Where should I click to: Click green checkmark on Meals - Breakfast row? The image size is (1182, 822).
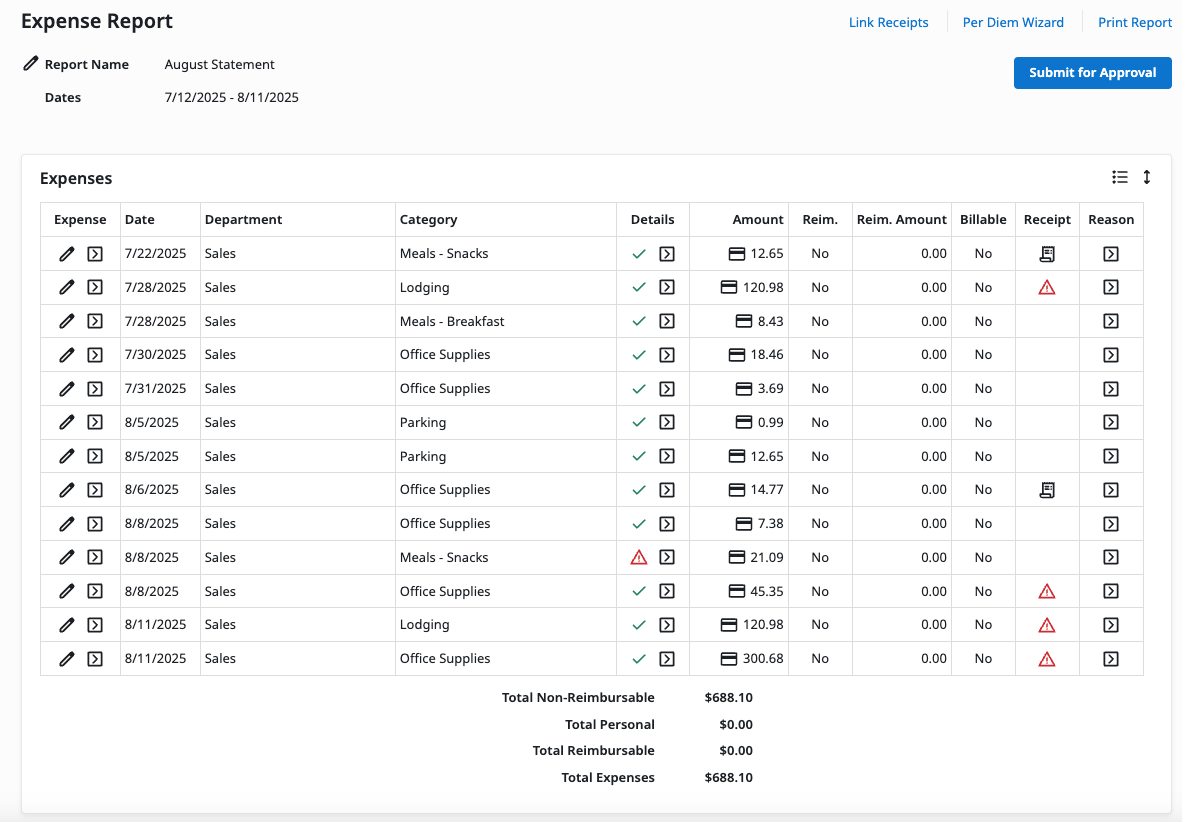click(639, 322)
